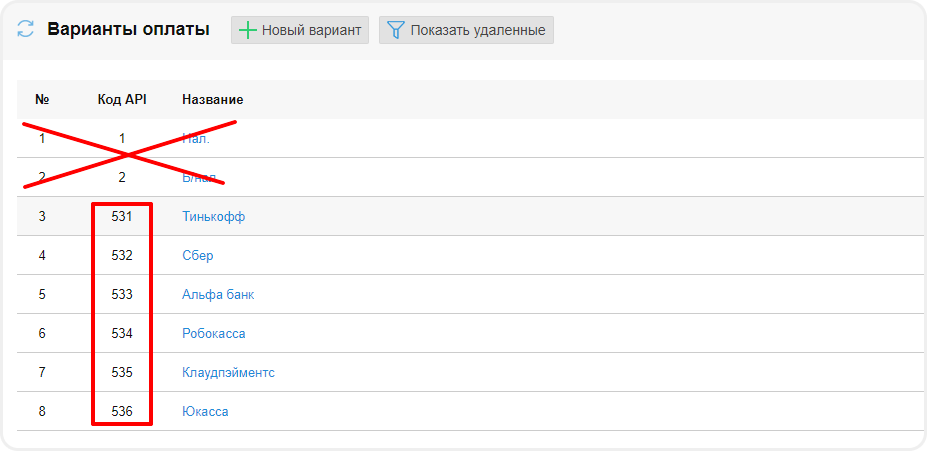Open the Тинькофф payment option link
This screenshot has height=451, width=927.
[213, 217]
